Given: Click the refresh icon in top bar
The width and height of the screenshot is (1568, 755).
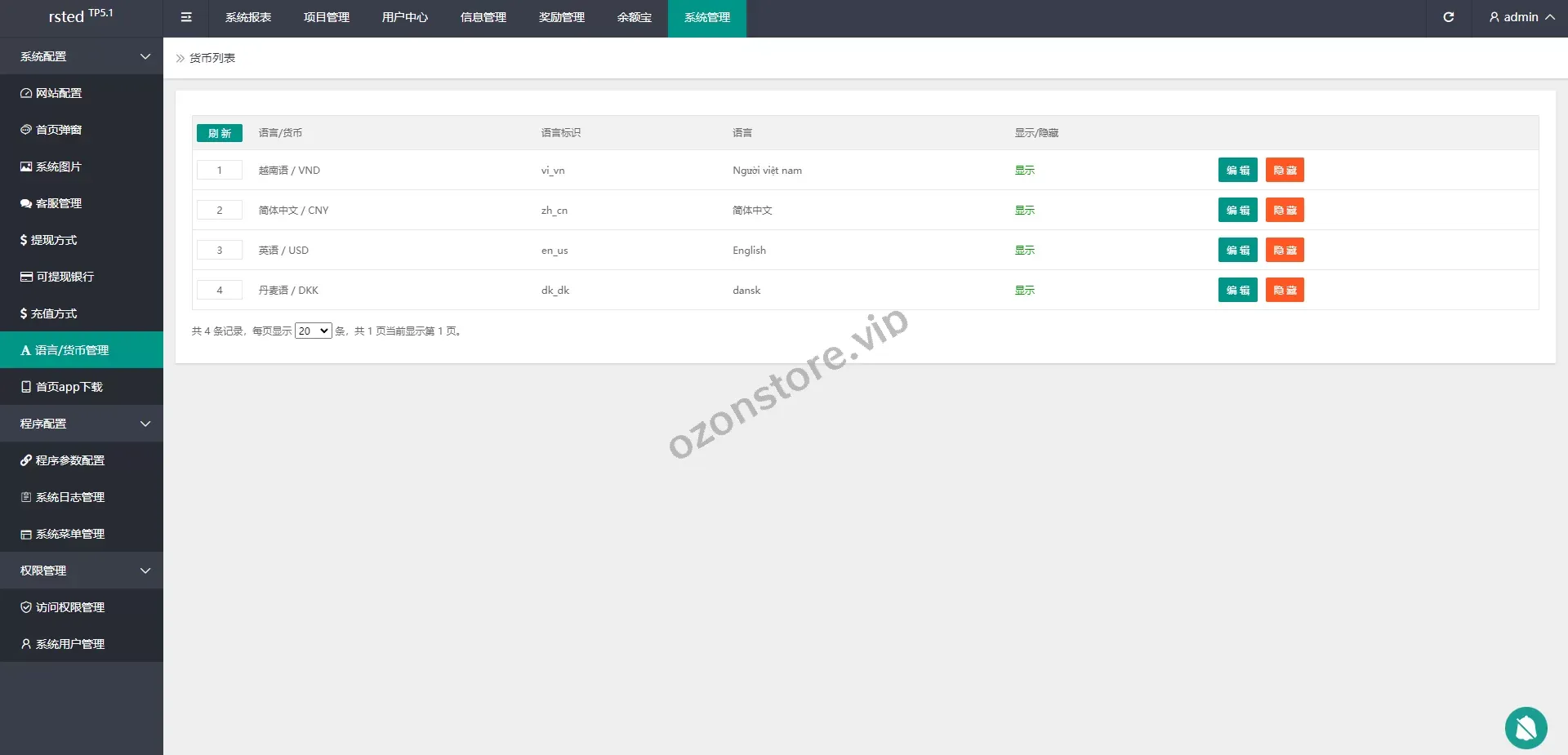Looking at the screenshot, I should click(x=1448, y=17).
